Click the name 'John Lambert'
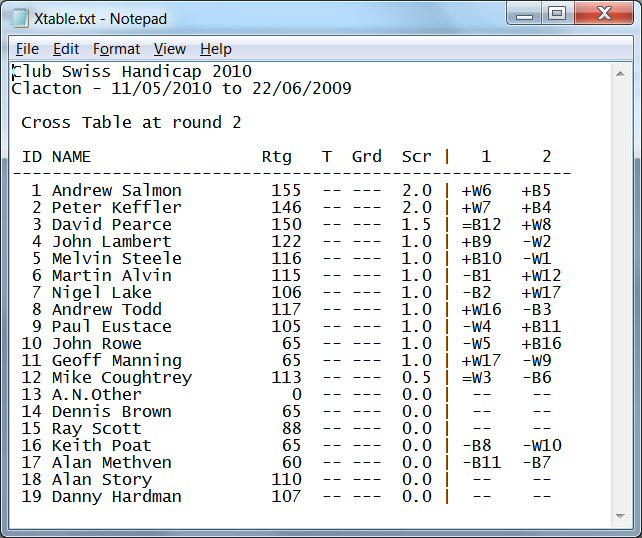Viewport: 642px width, 538px height. click(x=111, y=241)
